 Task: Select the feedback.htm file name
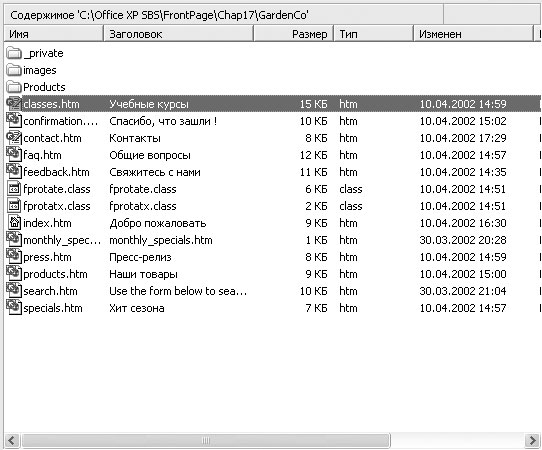[56, 172]
